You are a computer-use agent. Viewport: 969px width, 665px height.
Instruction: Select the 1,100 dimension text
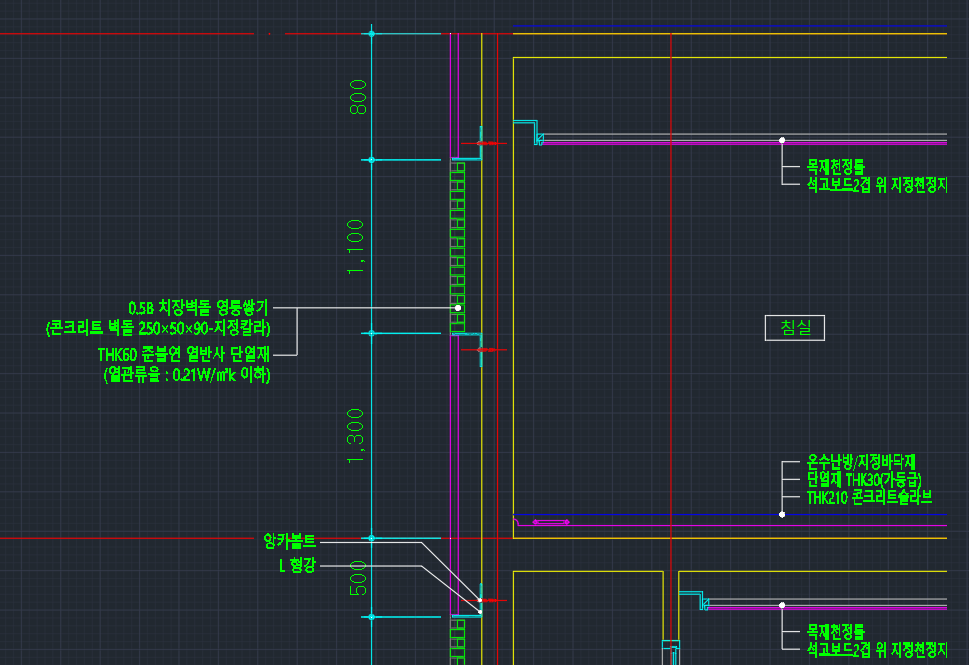pyautogui.click(x=358, y=246)
